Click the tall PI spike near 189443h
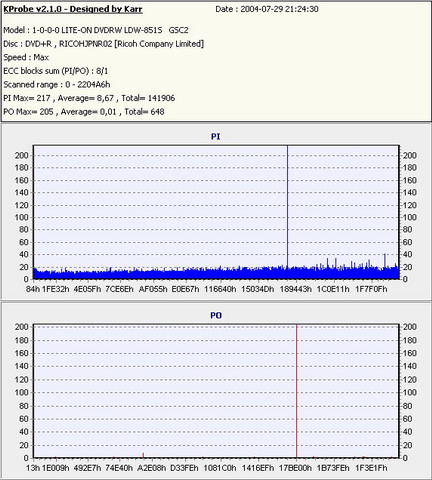Screen dimensions: 432x480 click(x=287, y=207)
